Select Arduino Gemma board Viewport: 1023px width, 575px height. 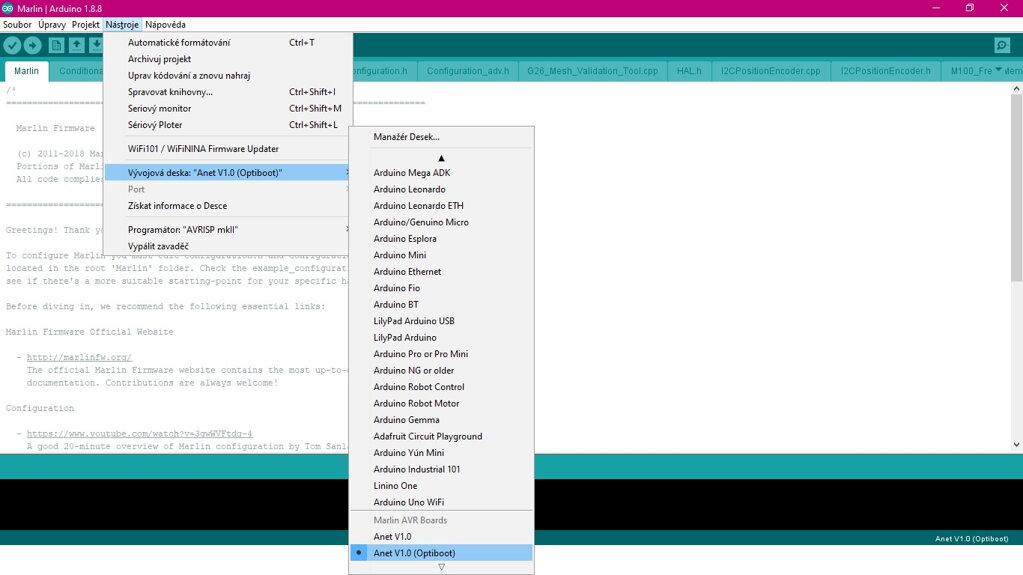click(441, 420)
